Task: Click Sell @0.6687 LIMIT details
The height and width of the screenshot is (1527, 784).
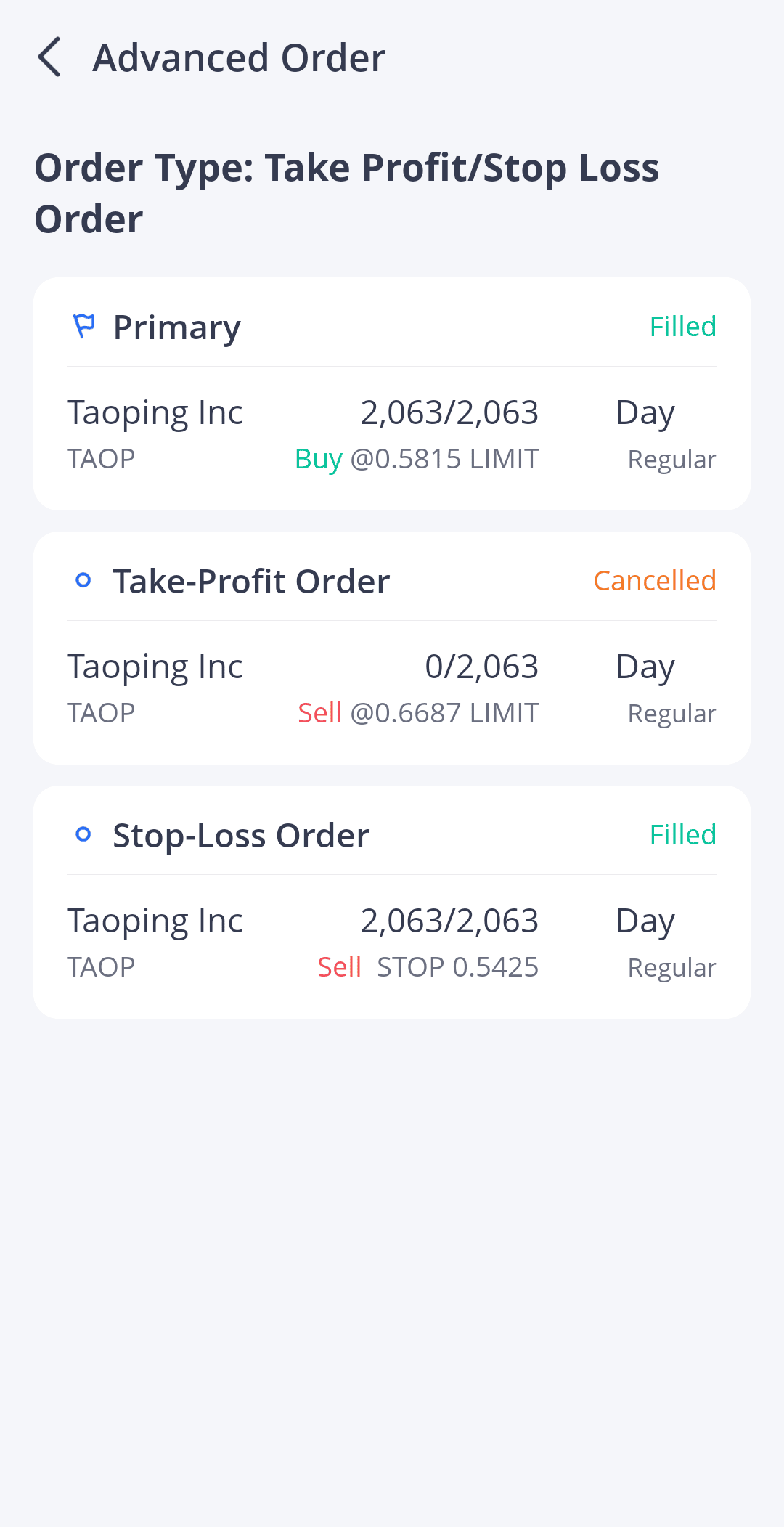Action: (x=418, y=714)
